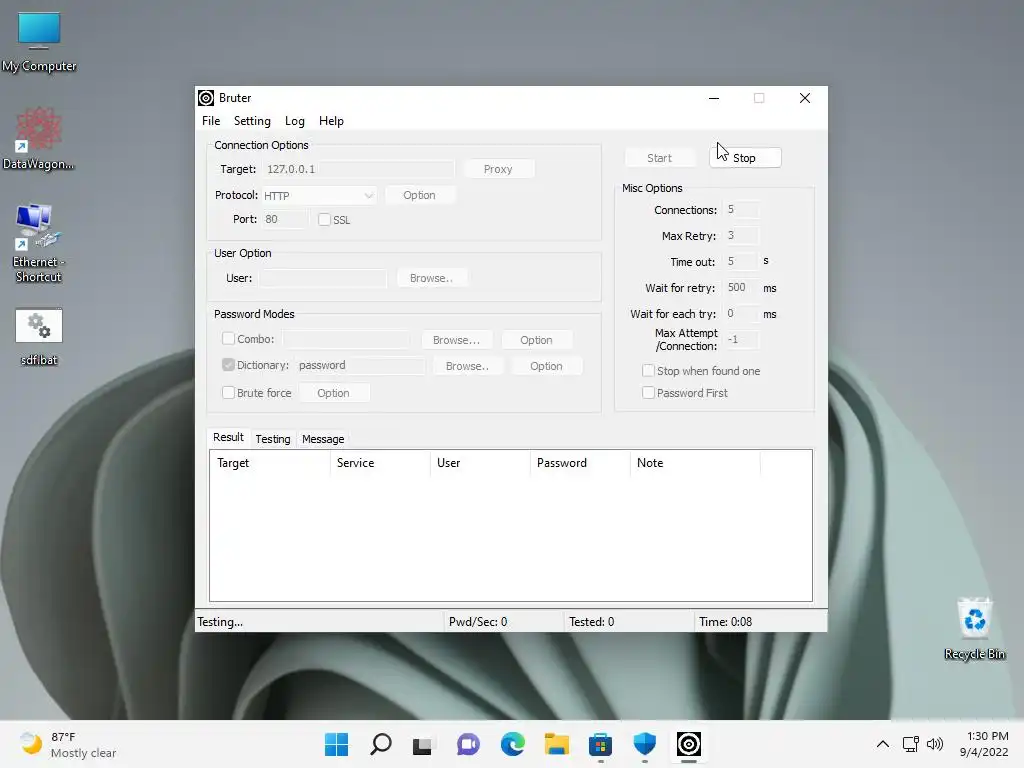Image resolution: width=1024 pixels, height=768 pixels.
Task: Open Microsoft Store from taskbar
Action: click(x=600, y=744)
